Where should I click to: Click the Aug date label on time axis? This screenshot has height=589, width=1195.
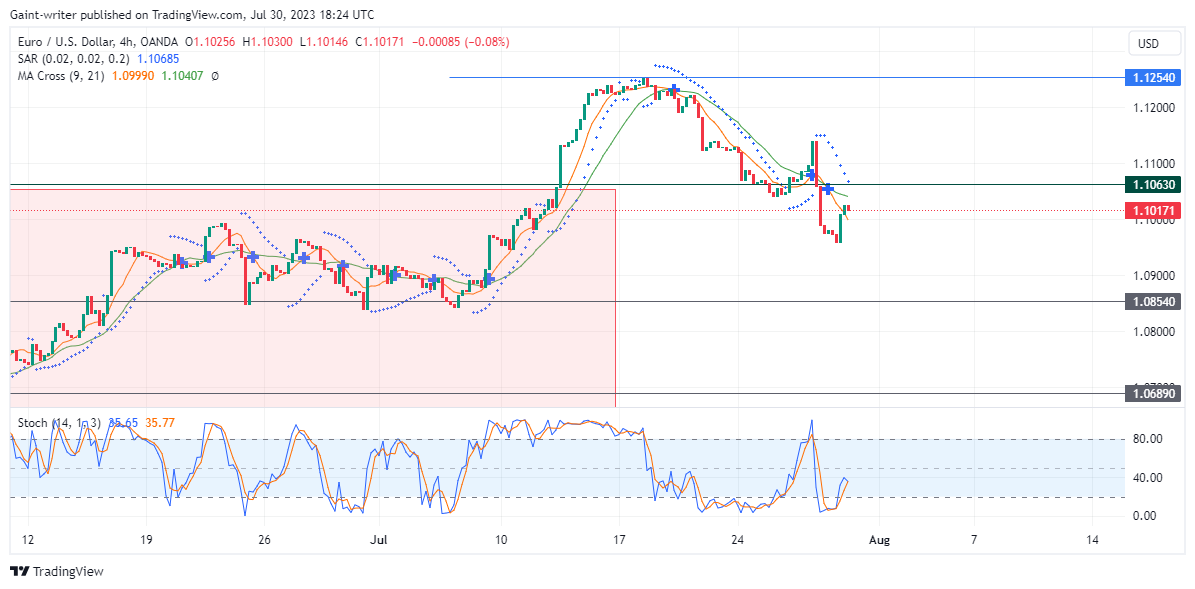tap(879, 539)
